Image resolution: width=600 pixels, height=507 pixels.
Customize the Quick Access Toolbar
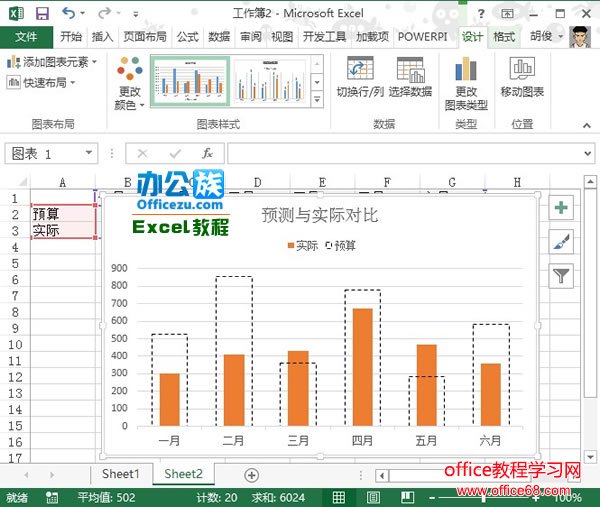[x=135, y=15]
